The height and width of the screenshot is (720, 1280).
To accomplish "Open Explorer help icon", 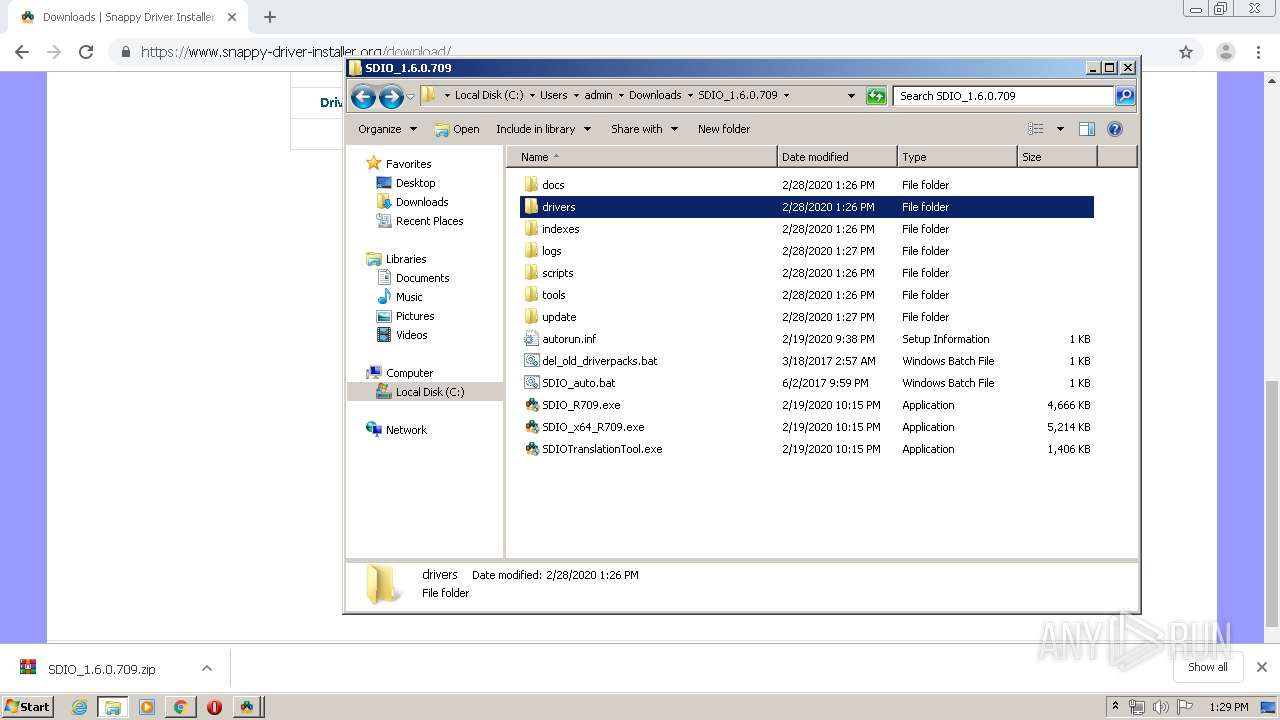I will (x=1115, y=129).
